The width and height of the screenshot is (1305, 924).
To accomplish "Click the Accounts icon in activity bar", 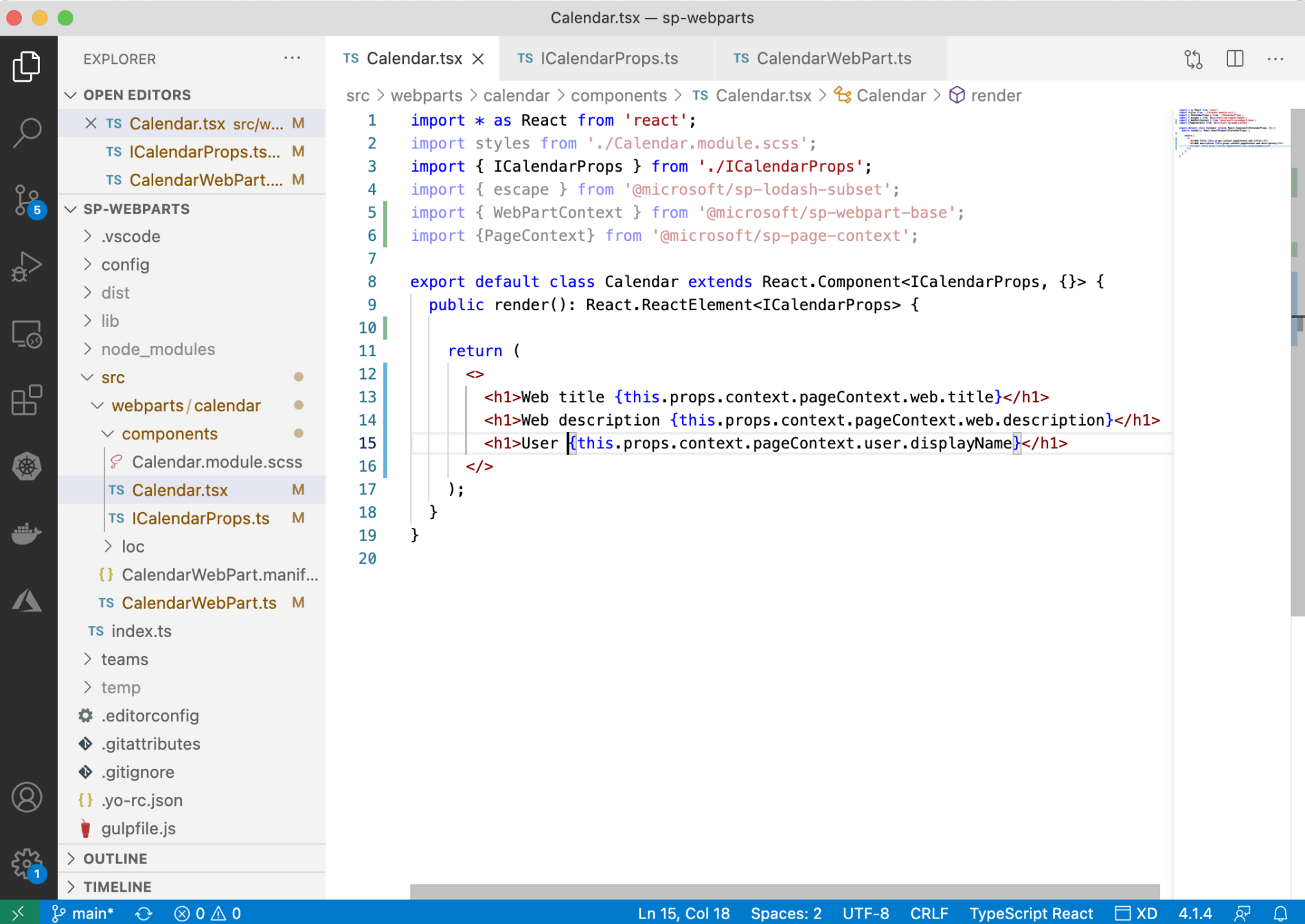I will pos(27,798).
